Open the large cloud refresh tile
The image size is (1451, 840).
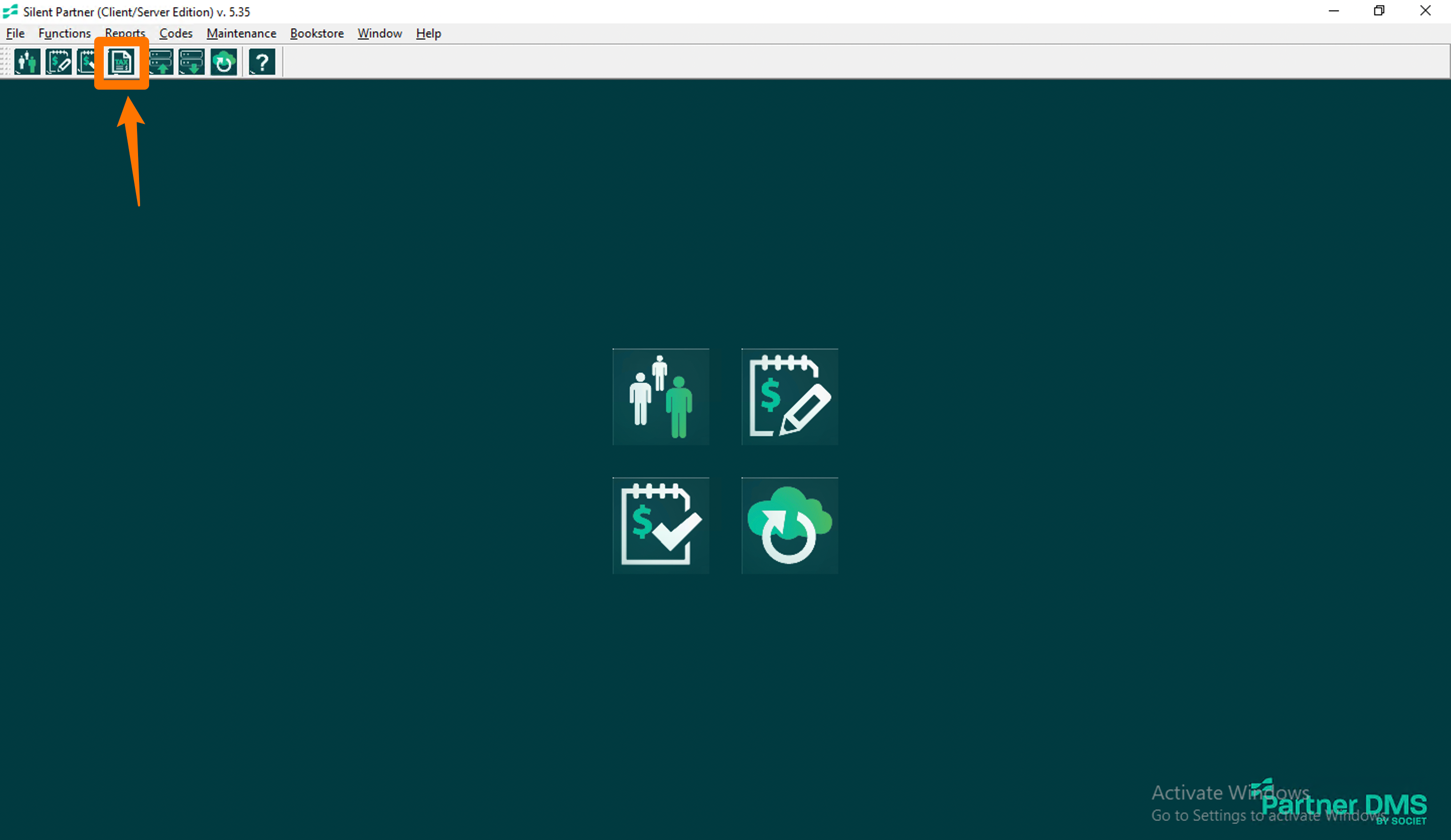tap(789, 526)
